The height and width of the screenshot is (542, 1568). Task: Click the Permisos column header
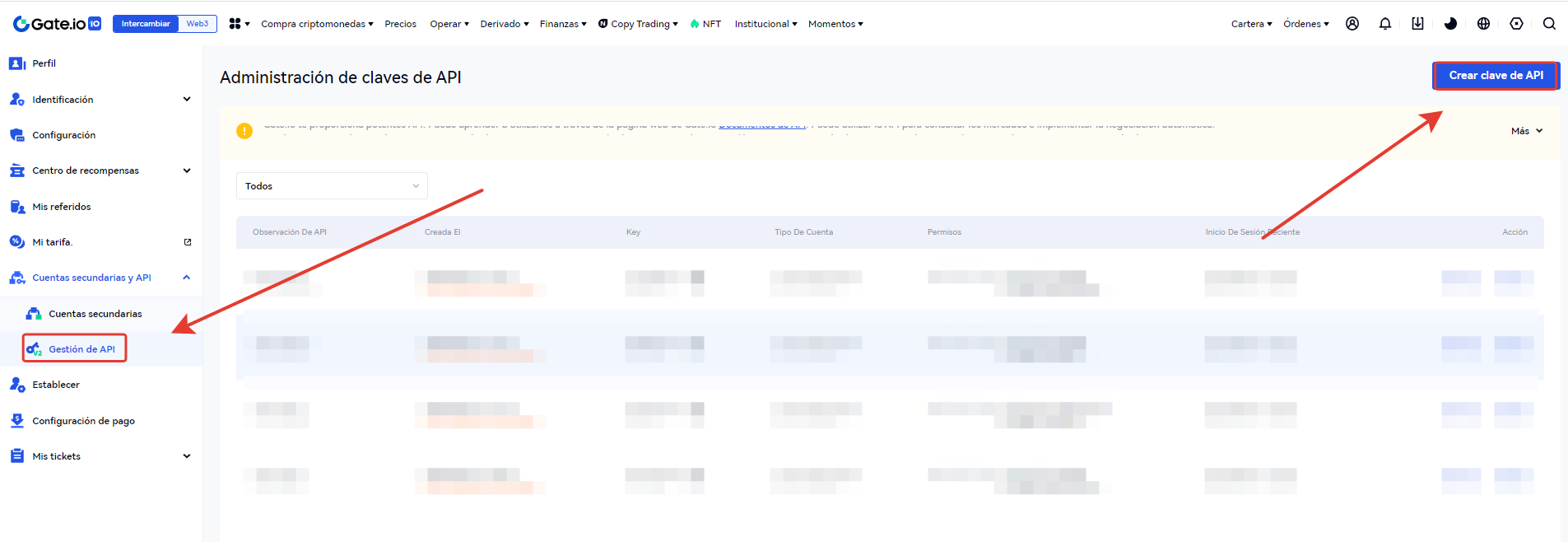(944, 232)
